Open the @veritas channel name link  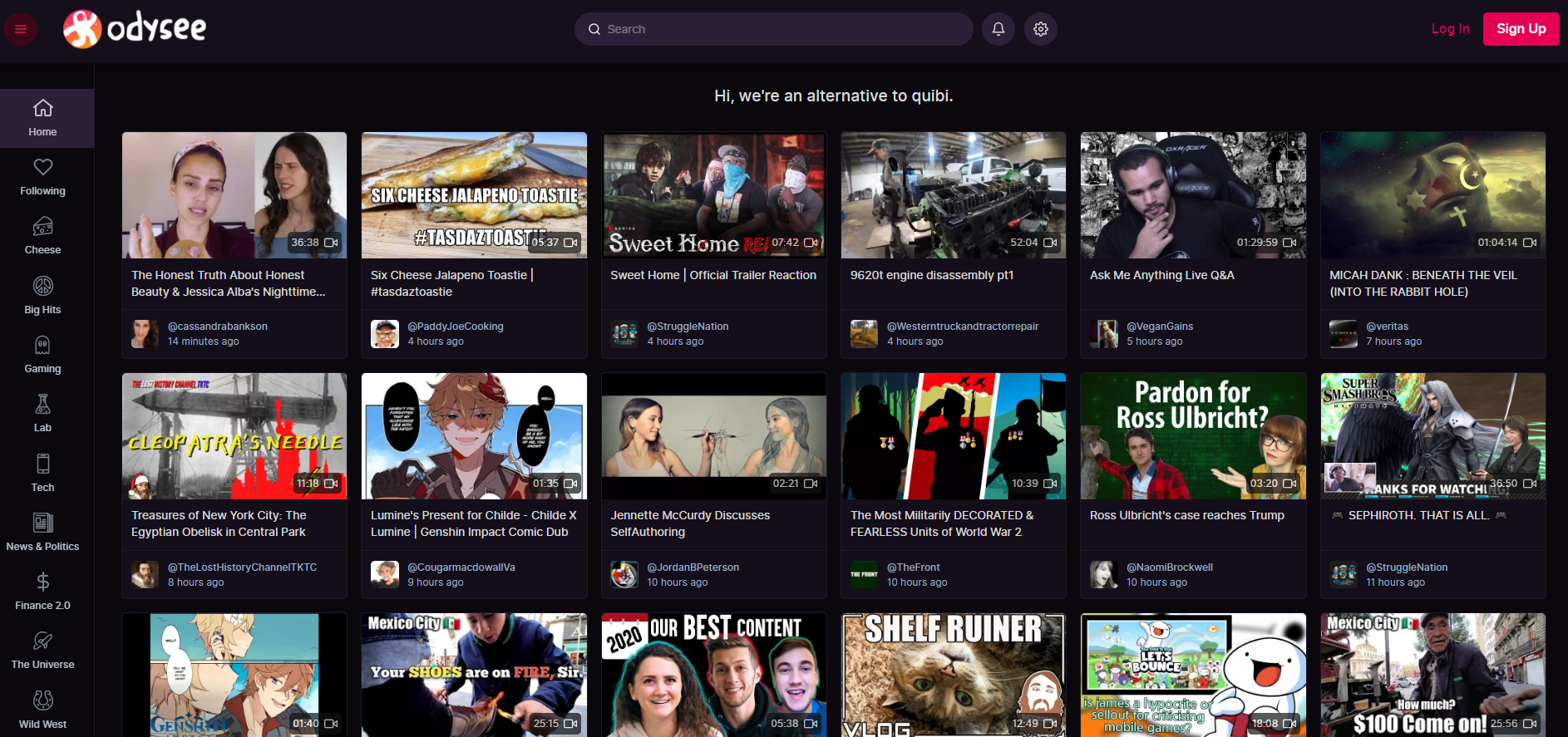tap(1387, 327)
